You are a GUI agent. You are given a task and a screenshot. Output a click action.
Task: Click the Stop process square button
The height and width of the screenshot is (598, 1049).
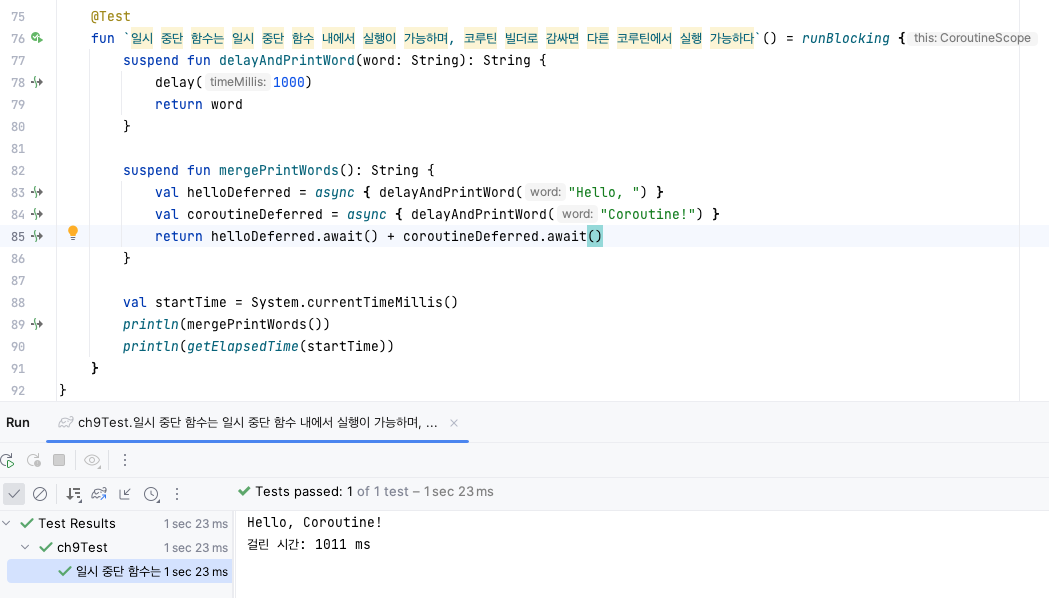click(59, 460)
